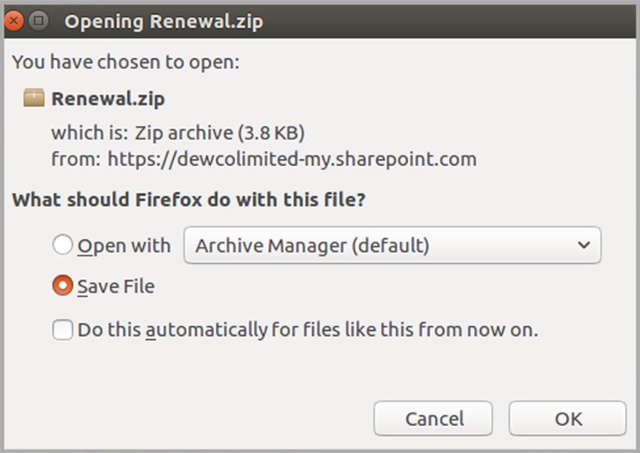Click the Renewal.zip archive package icon
Viewport: 640px width, 453px height.
34,98
